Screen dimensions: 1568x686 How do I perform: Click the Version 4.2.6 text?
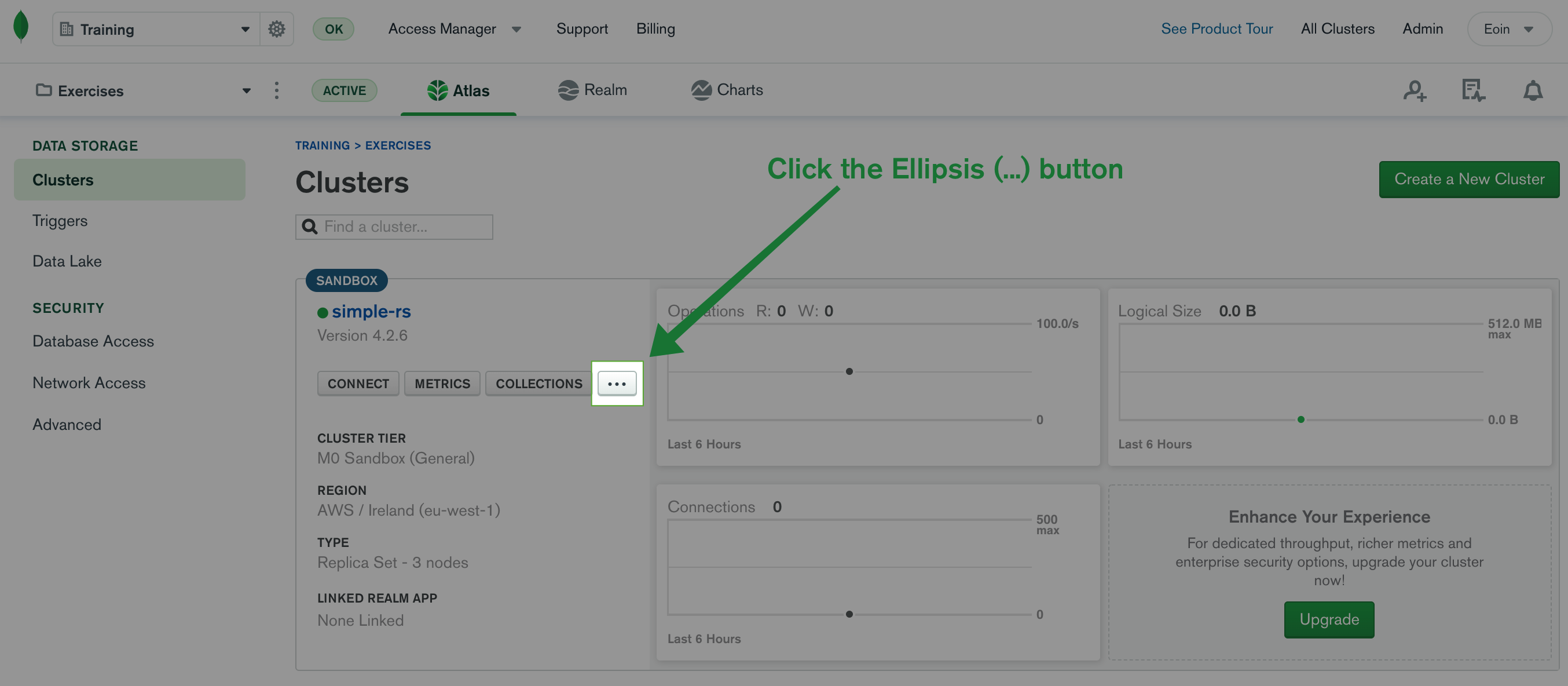click(x=362, y=335)
